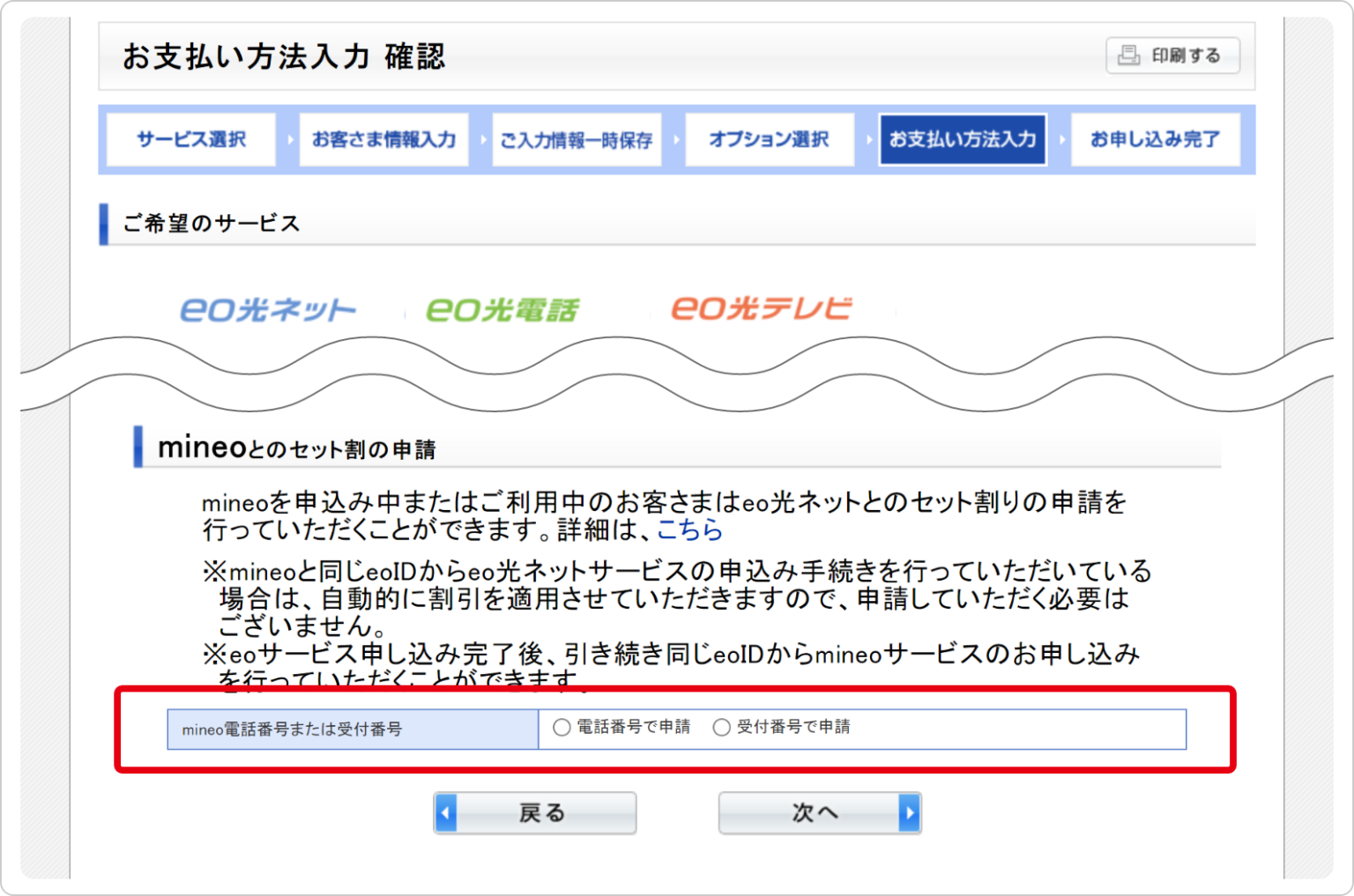Click the right arrow icon on 次へ button
Viewport: 1354px width, 896px height.
click(x=908, y=812)
